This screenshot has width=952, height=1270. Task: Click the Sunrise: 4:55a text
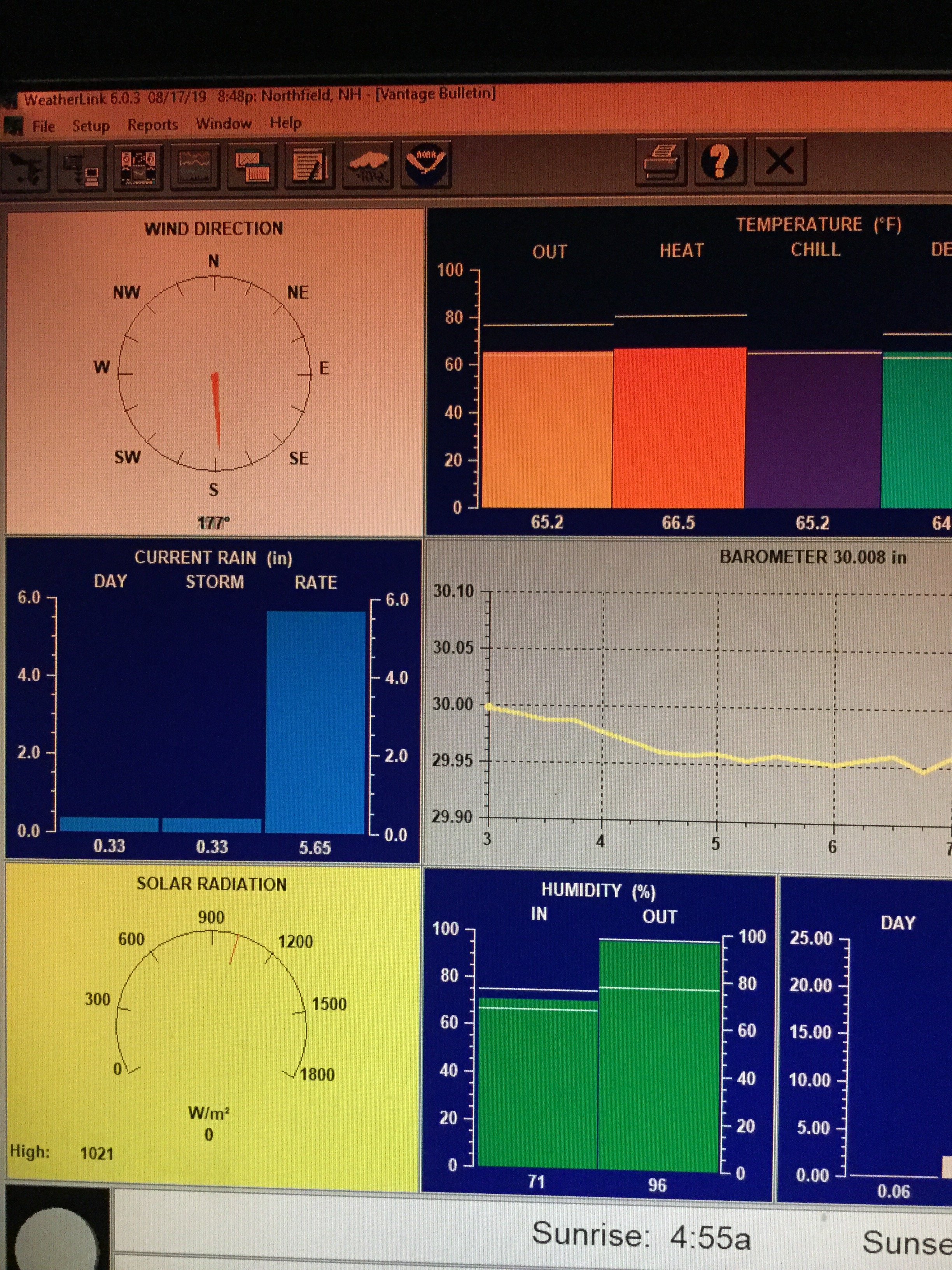641,1235
